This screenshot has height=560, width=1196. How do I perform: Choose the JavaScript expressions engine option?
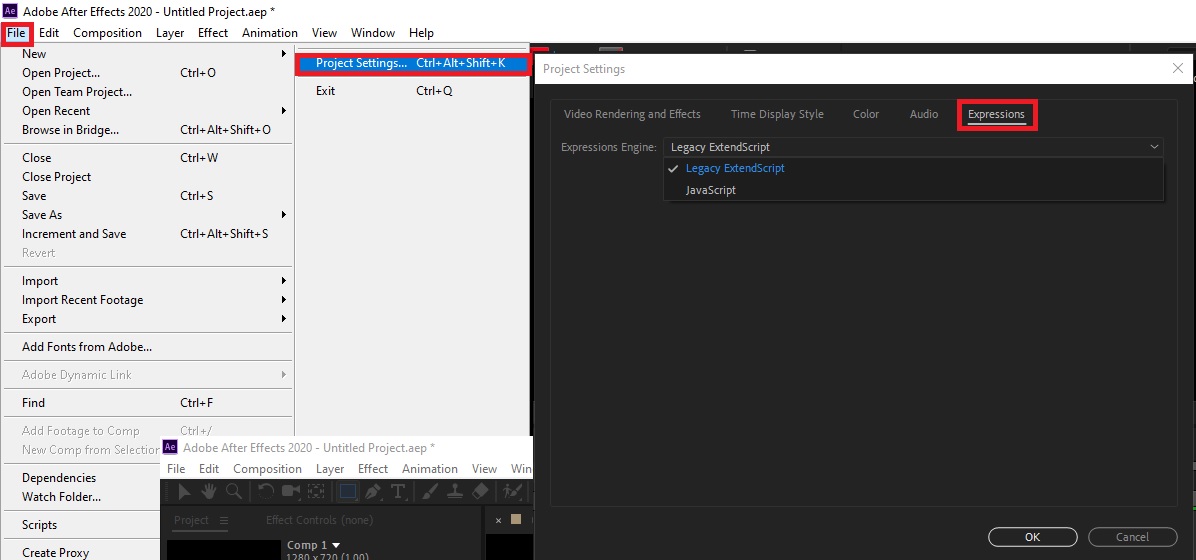[x=710, y=190]
